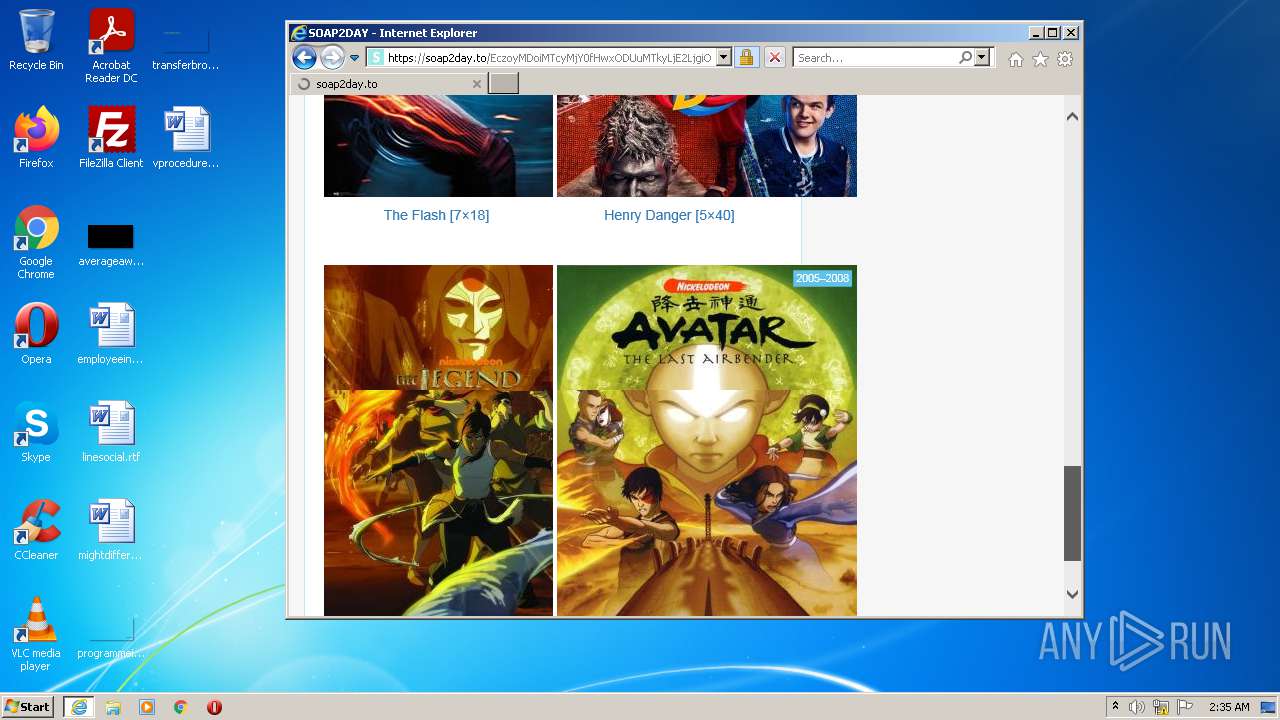The height and width of the screenshot is (720, 1280).
Task: Click The Flash poster thumbnail
Action: 438,146
